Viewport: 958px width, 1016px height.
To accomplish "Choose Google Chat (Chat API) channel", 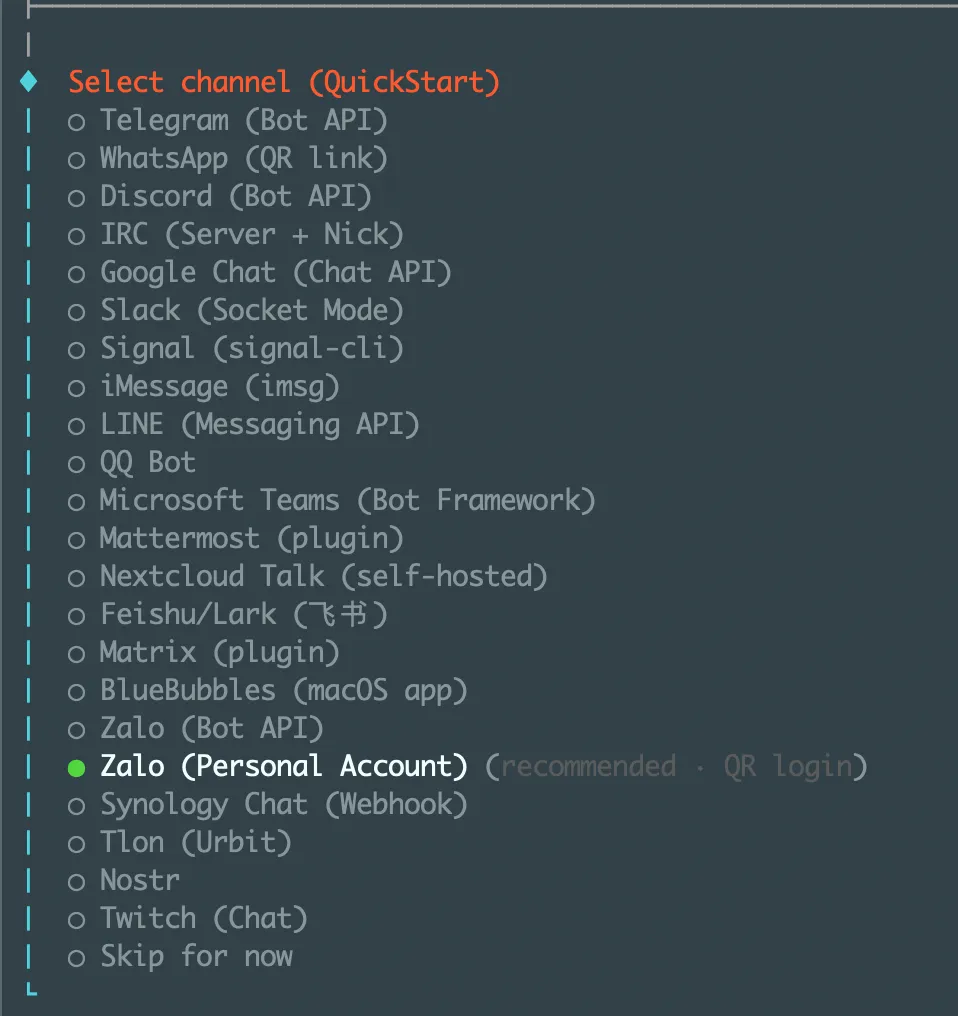I will click(77, 274).
